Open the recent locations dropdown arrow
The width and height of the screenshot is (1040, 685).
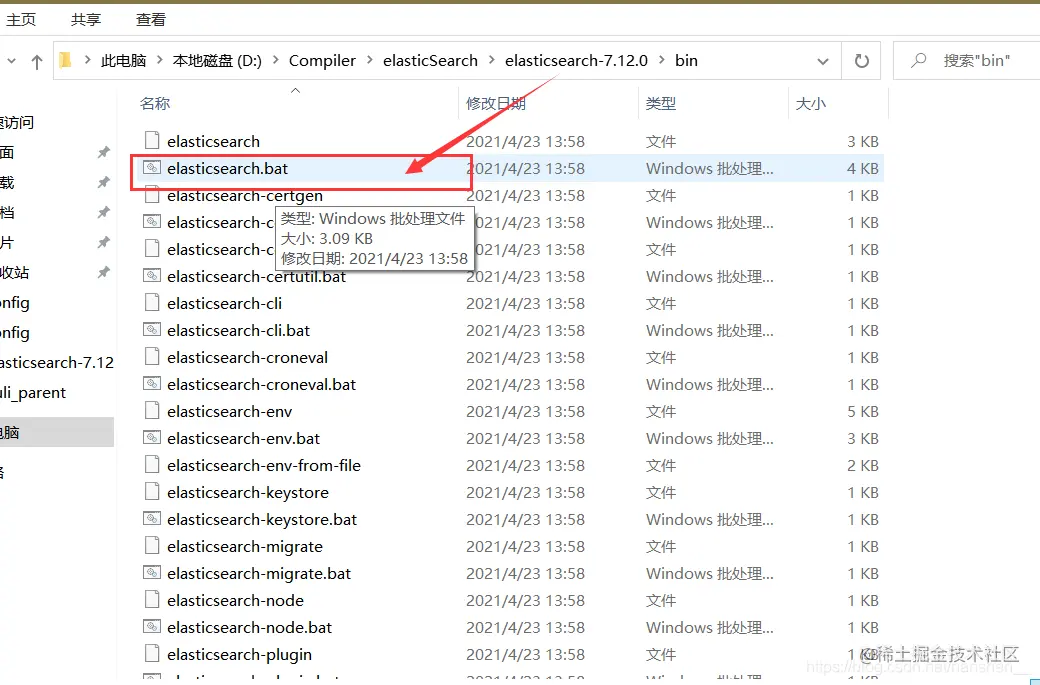click(x=11, y=61)
